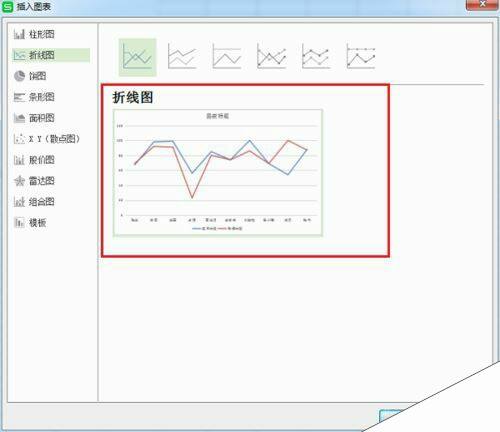Select the 饼图 pie chart category

pyautogui.click(x=30, y=76)
